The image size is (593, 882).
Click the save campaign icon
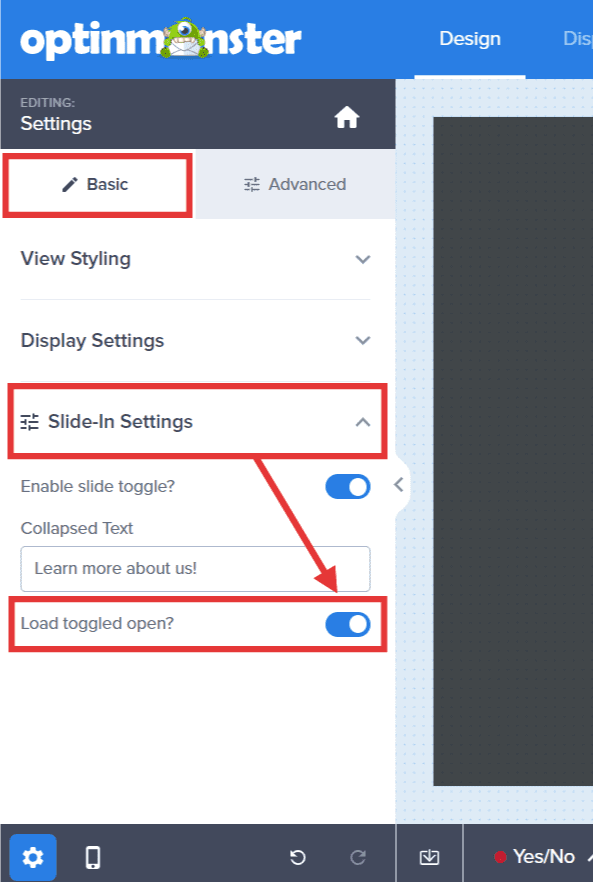(x=429, y=857)
